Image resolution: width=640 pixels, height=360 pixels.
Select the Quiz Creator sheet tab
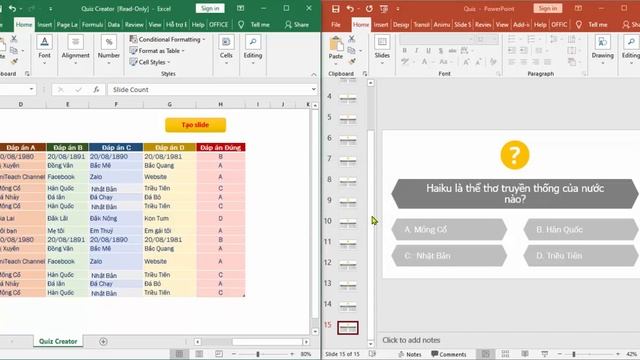click(x=58, y=341)
